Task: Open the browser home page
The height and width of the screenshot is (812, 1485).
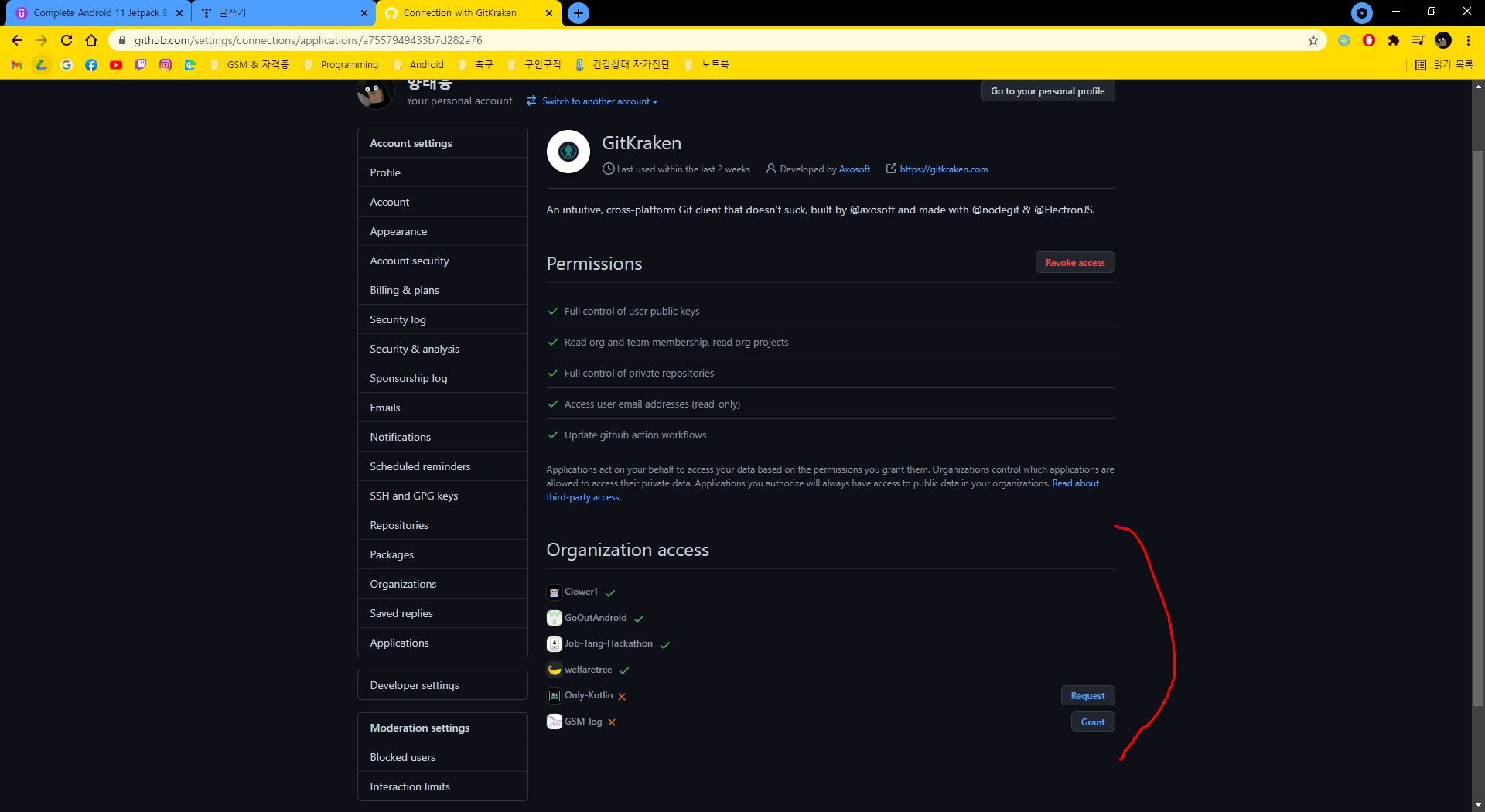Action: (x=91, y=40)
